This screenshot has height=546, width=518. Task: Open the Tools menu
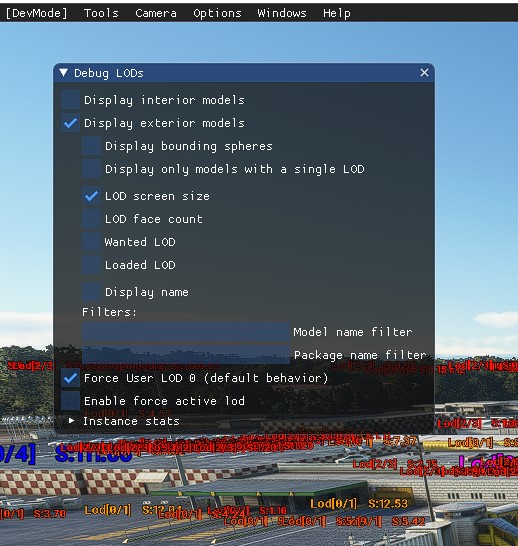coord(101,13)
